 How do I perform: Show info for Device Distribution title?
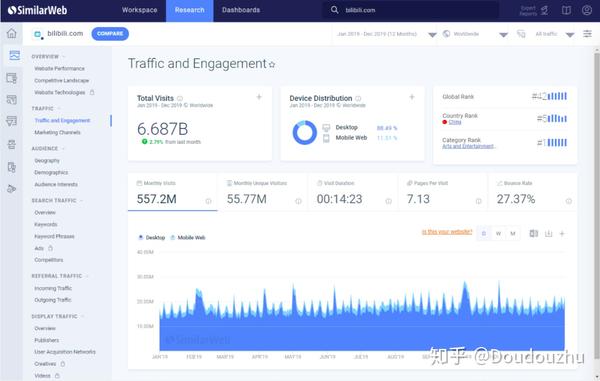point(358,98)
